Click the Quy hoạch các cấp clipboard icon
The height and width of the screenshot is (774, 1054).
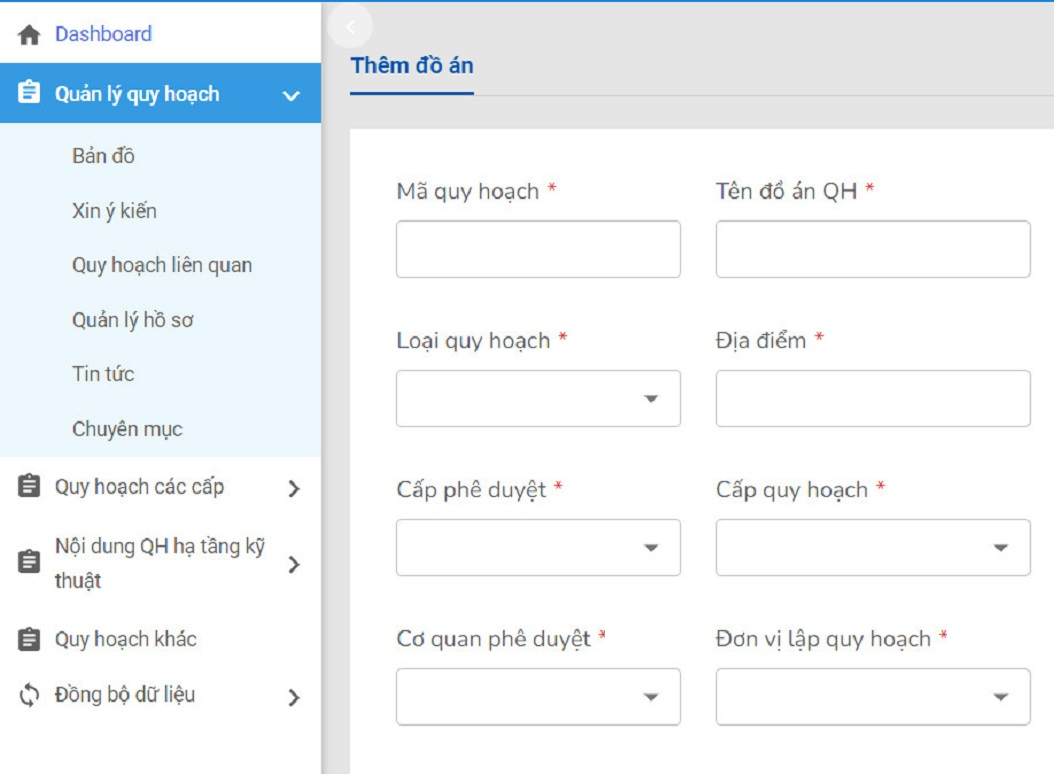point(29,487)
